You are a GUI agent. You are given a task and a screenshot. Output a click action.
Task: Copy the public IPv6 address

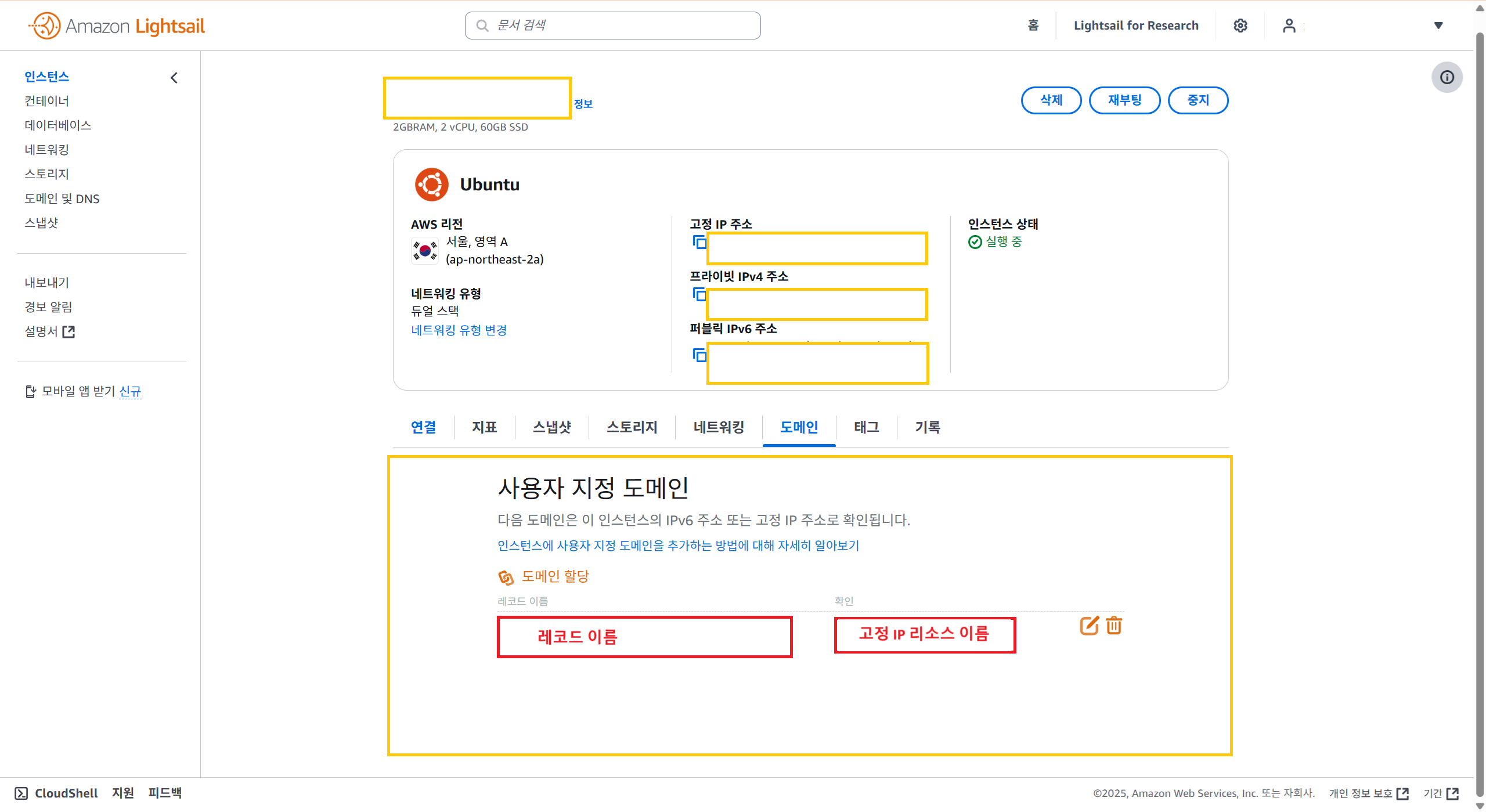pos(699,354)
